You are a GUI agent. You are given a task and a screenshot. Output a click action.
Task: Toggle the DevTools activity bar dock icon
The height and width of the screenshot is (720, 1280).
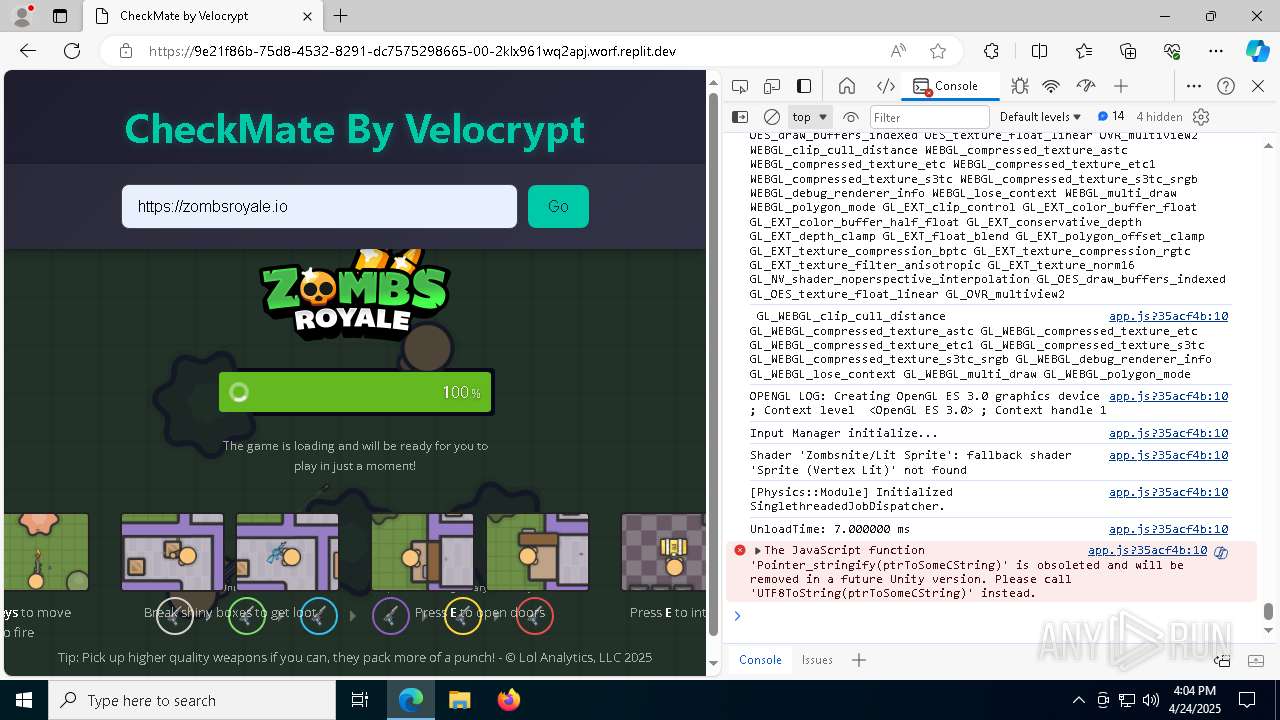coord(804,86)
